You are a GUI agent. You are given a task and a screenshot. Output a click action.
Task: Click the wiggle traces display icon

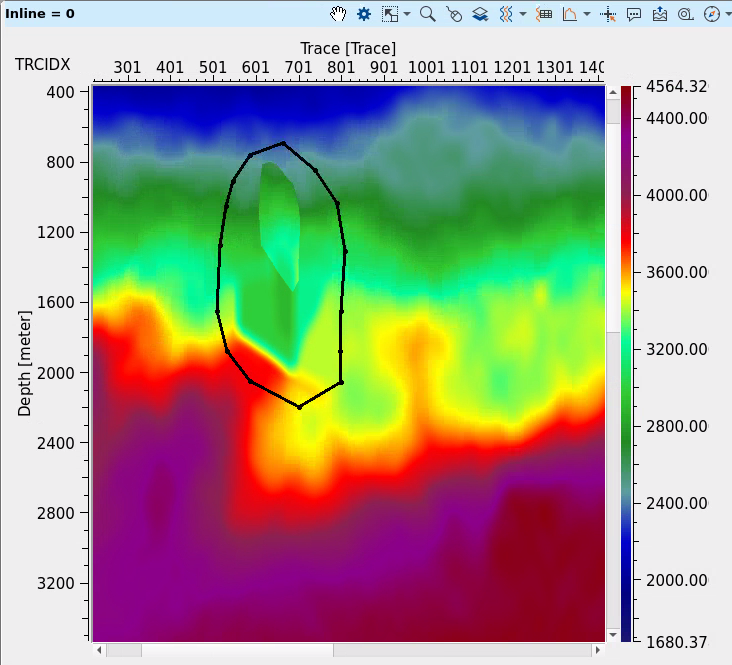click(x=507, y=14)
